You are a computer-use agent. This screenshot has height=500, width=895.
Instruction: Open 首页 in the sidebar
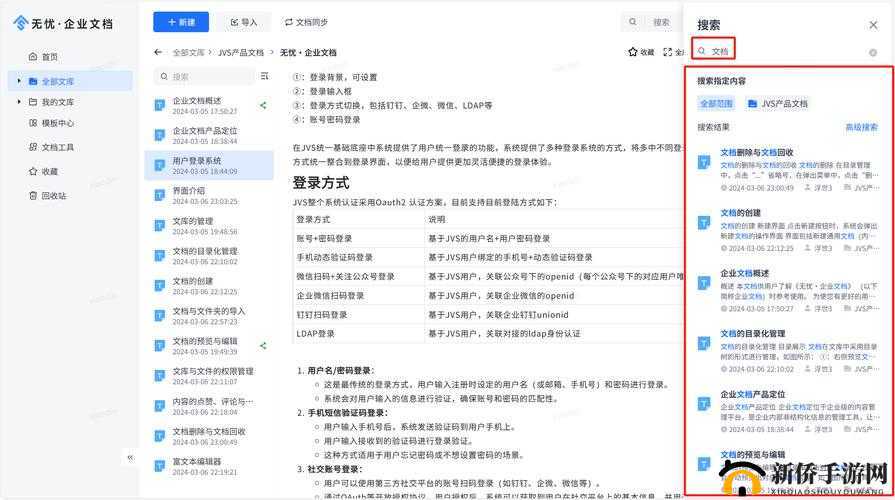pos(50,57)
